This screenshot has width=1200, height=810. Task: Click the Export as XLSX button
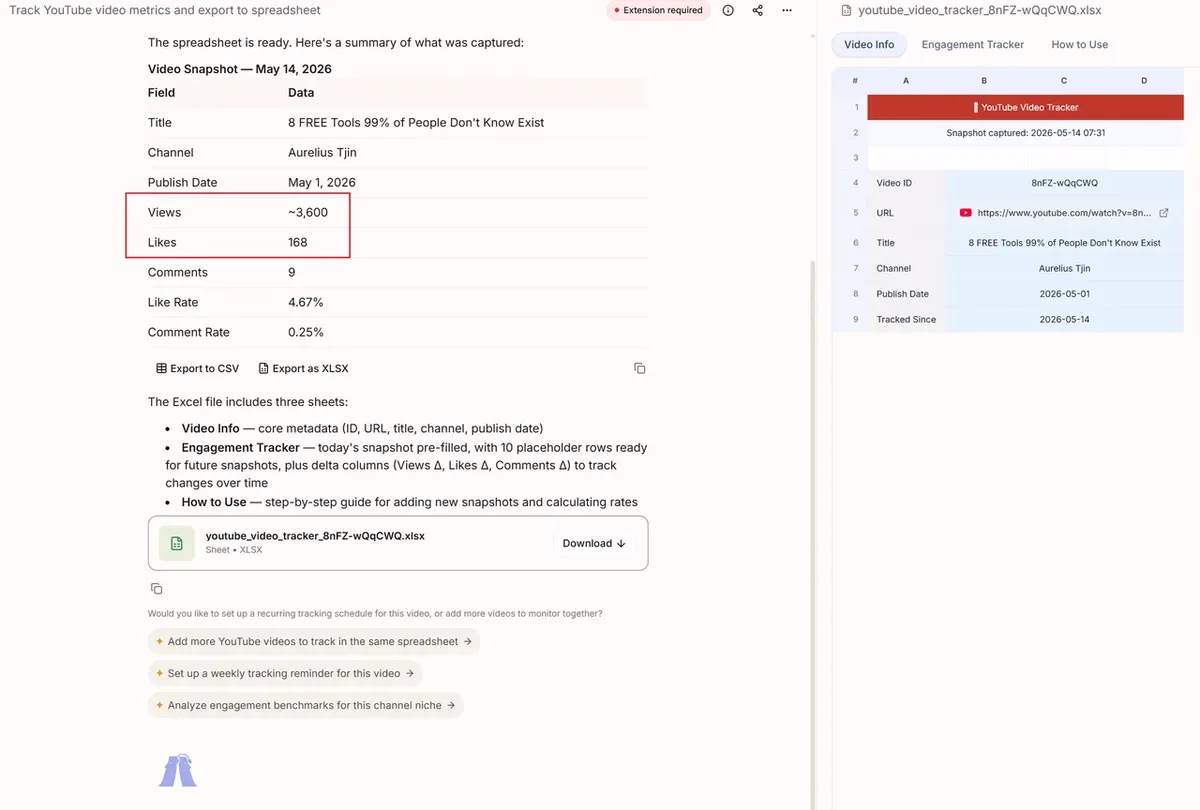click(x=304, y=368)
